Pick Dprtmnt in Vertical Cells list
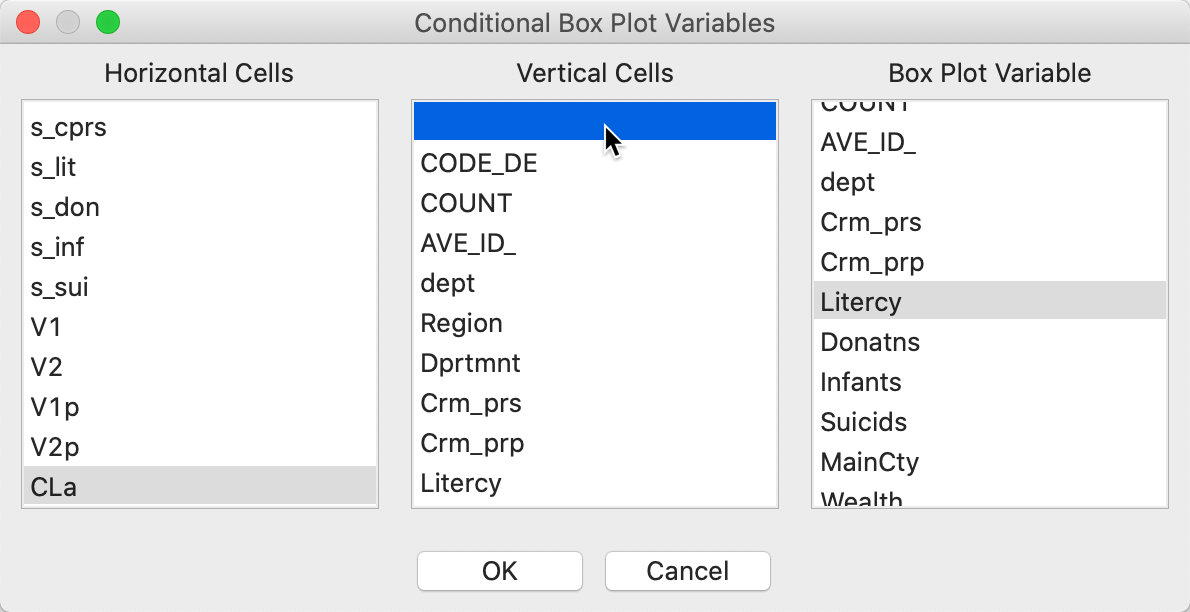This screenshot has width=1190, height=612. coord(595,363)
